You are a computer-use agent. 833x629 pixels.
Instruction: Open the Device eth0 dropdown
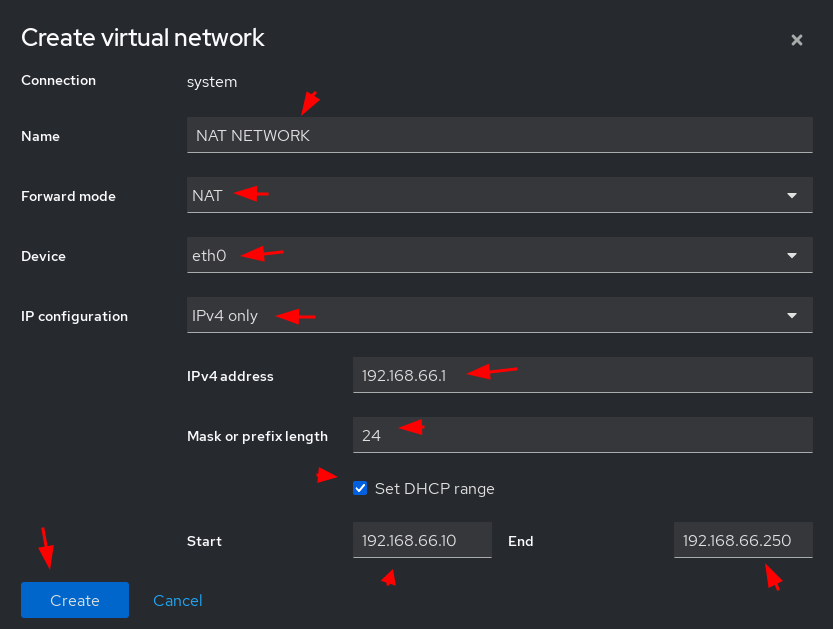point(499,255)
